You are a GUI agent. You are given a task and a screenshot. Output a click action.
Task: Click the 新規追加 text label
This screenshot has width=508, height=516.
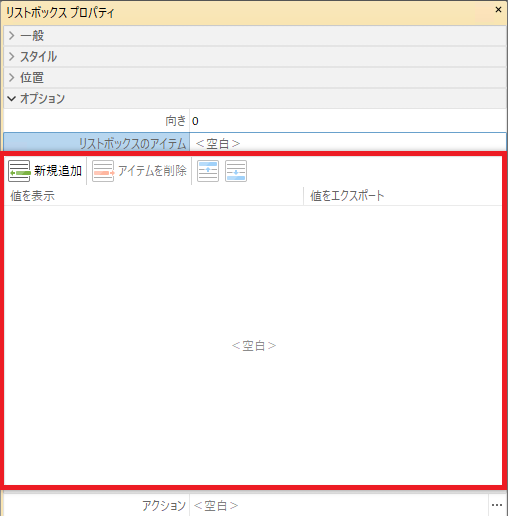pyautogui.click(x=58, y=171)
